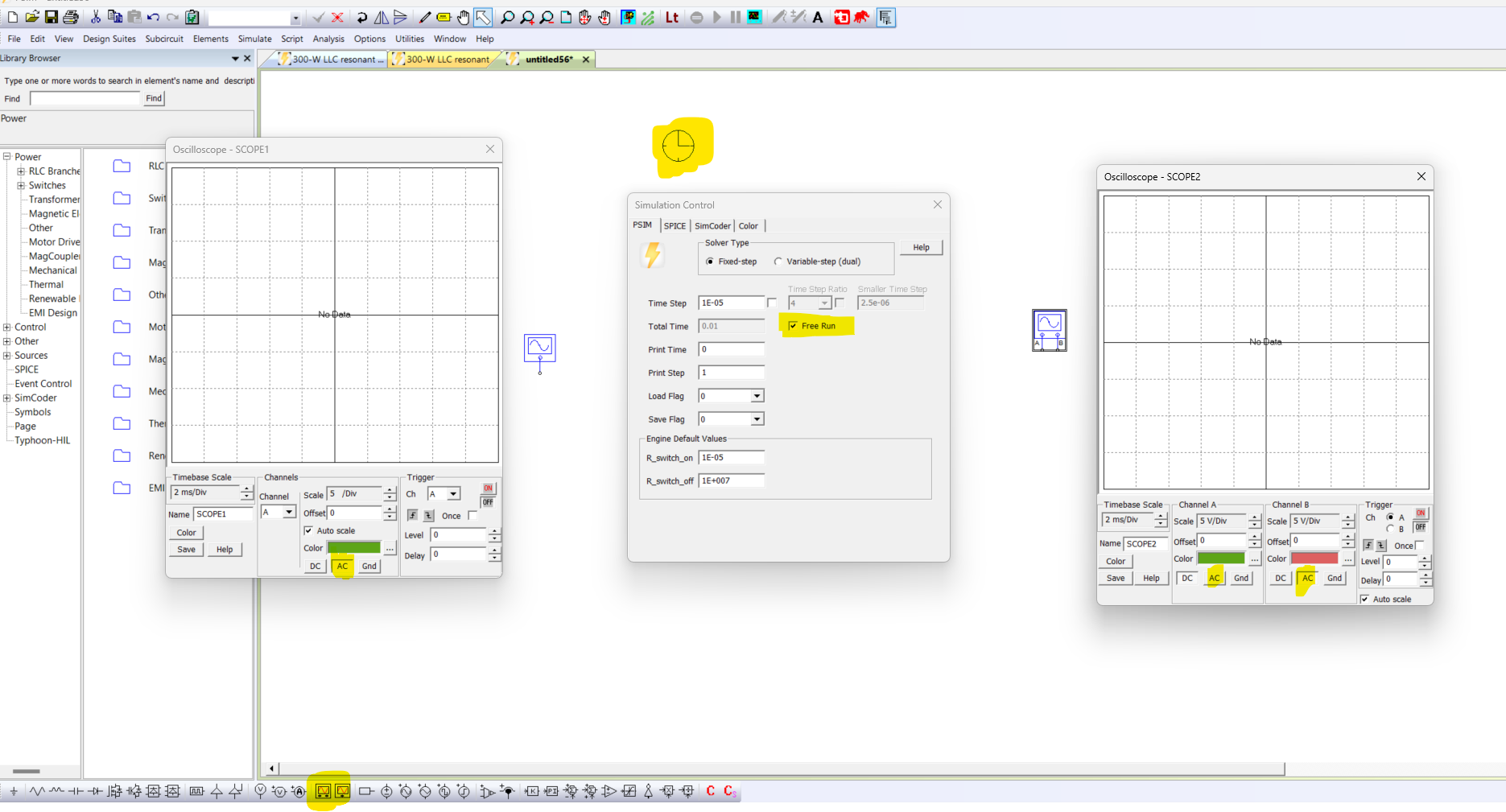Select trigger channel B radio in SCOPE2
The width and height of the screenshot is (1506, 812).
1390,529
